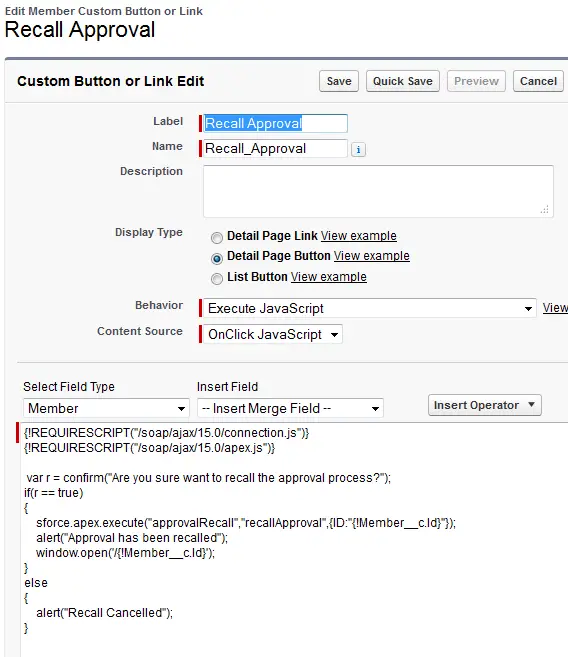This screenshot has height=657, width=568.
Task: Click the Preview button
Action: [x=476, y=81]
